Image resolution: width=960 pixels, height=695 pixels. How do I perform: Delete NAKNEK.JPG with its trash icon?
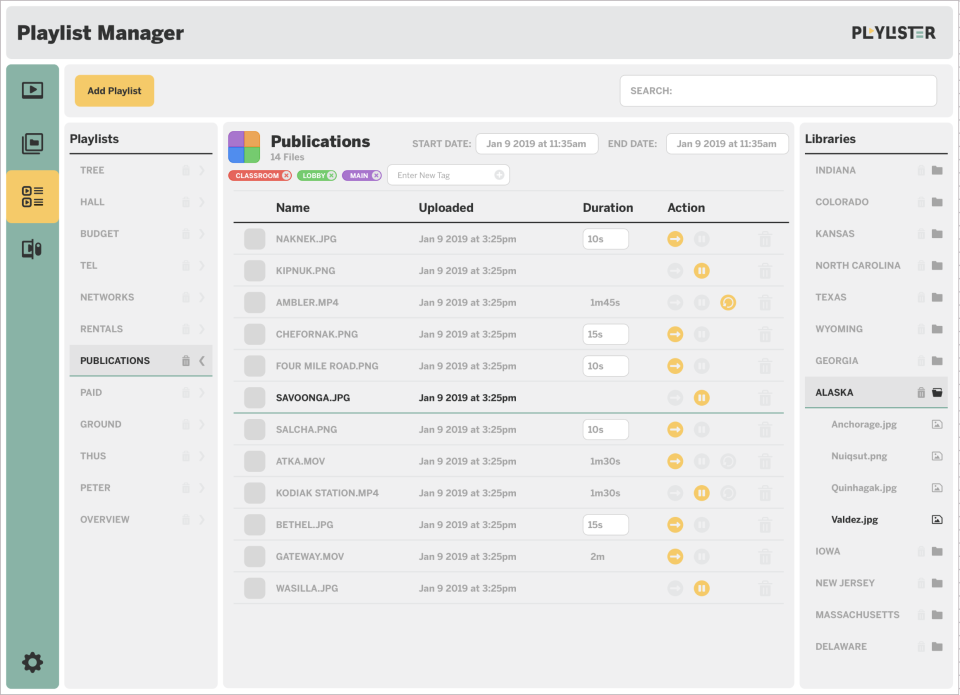pyautogui.click(x=765, y=239)
